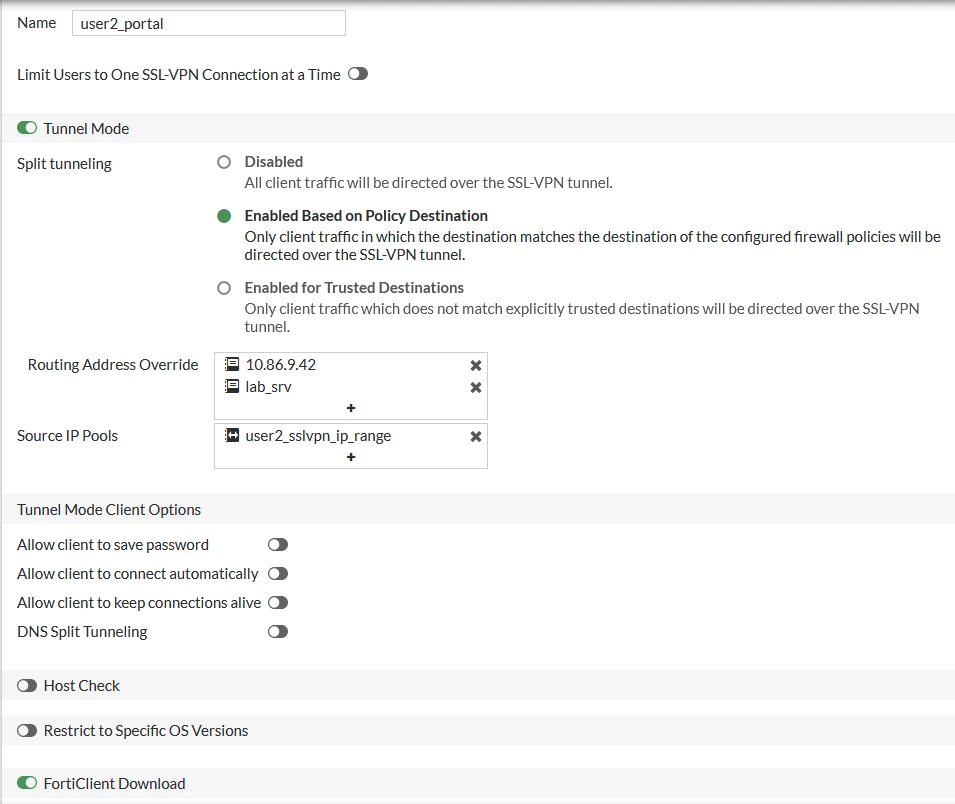This screenshot has width=955, height=804.
Task: Click the Tunnel Mode Client Options heading
Action: pos(109,509)
